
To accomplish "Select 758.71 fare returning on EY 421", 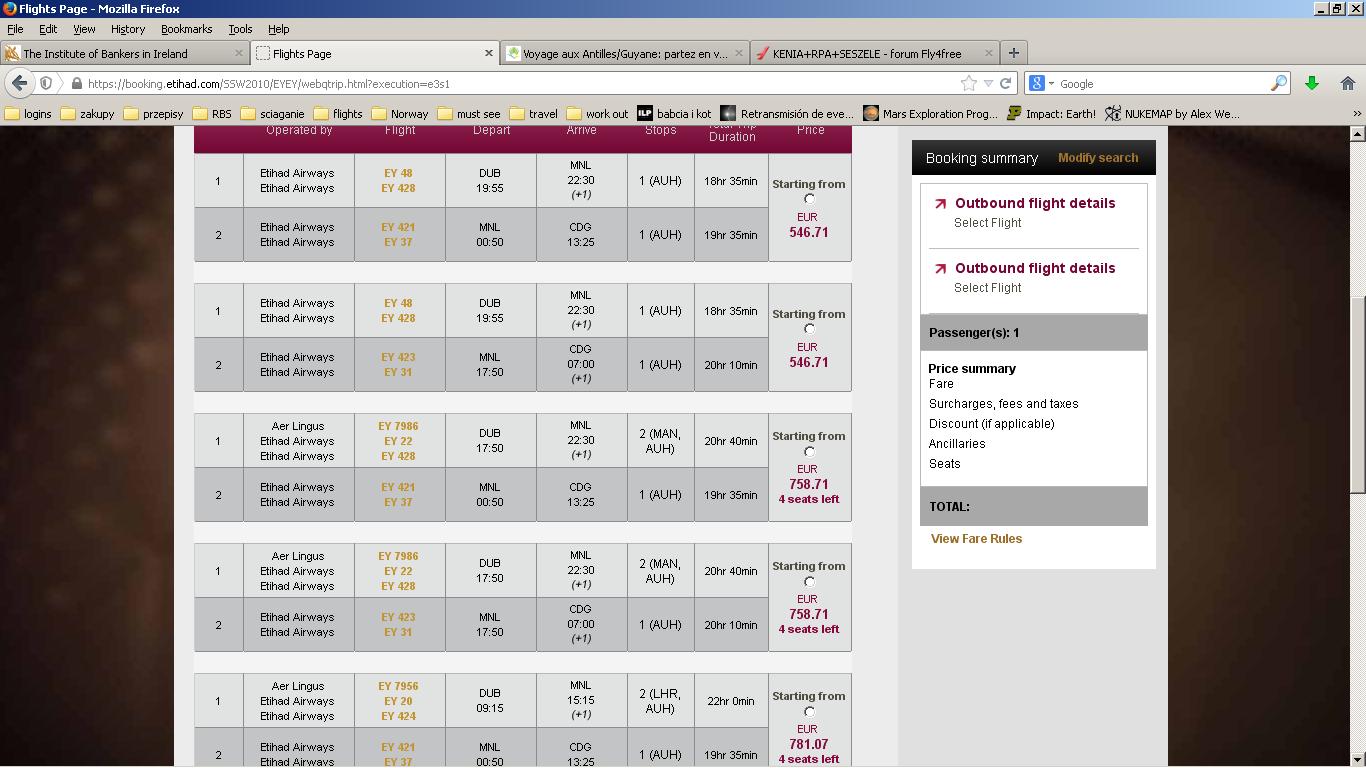I will [809, 452].
